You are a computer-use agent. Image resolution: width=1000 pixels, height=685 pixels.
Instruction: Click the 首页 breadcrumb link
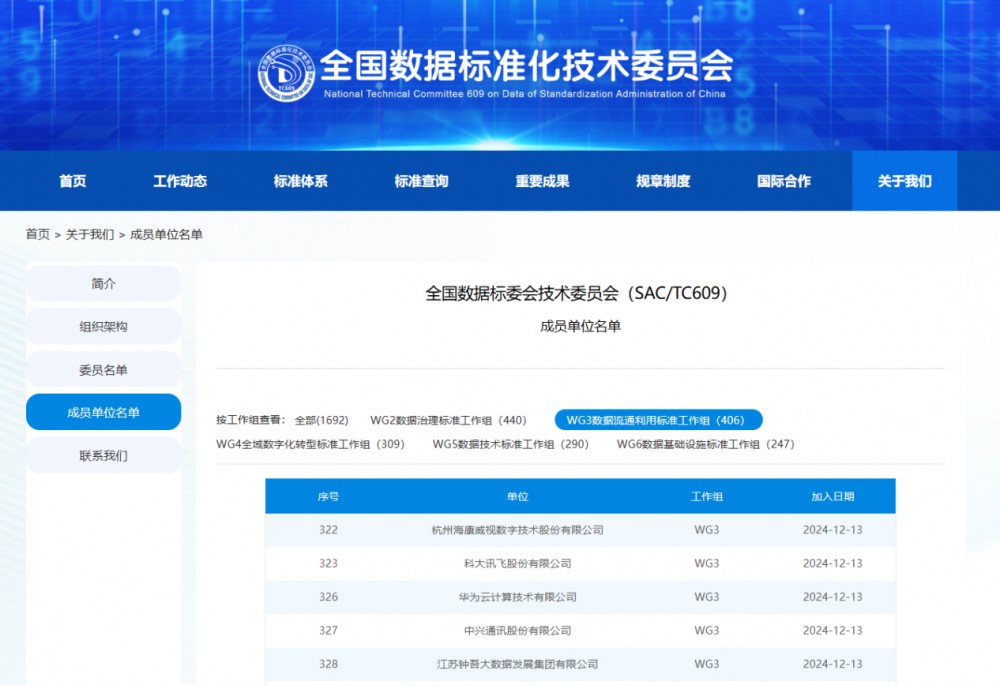pyautogui.click(x=38, y=234)
